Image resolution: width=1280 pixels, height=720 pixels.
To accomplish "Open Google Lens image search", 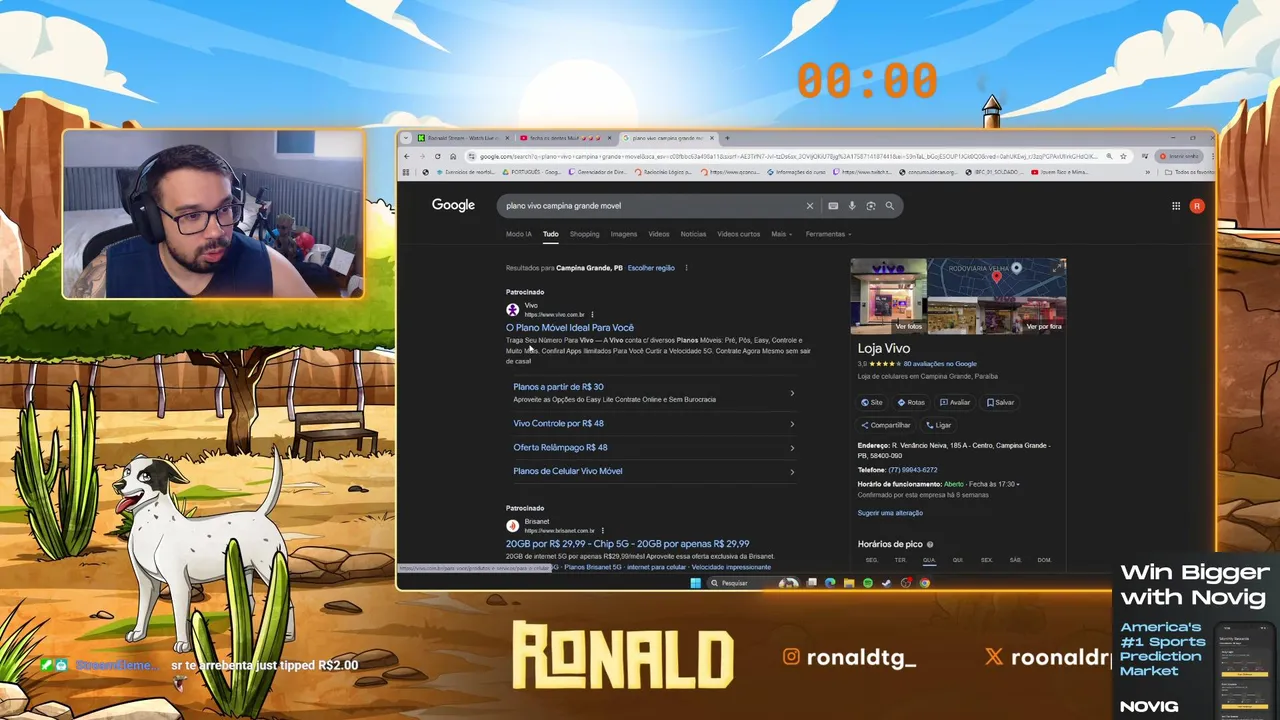I will pyautogui.click(x=871, y=206).
